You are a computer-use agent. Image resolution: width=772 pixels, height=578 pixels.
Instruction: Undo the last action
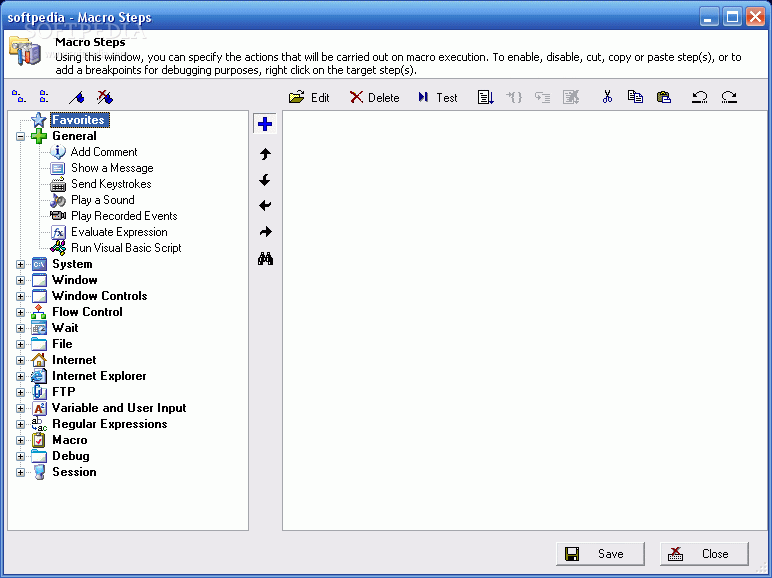pos(700,97)
